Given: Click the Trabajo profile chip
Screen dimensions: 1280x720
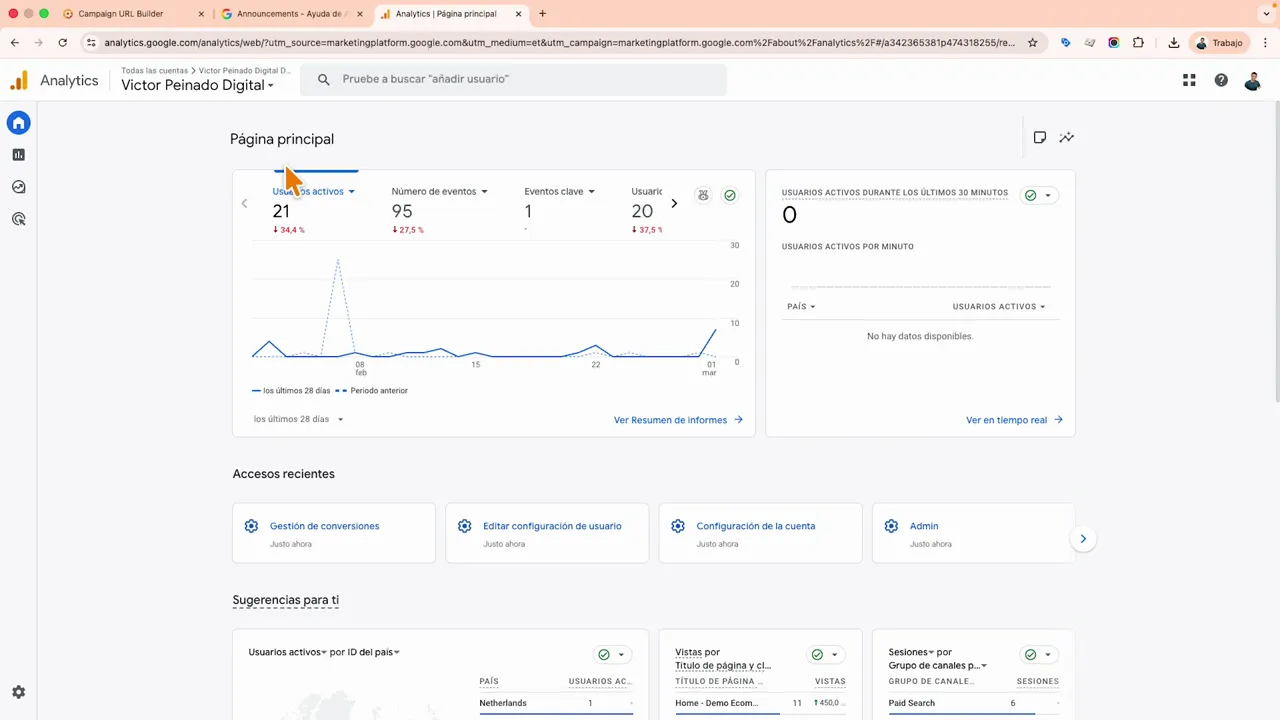Looking at the screenshot, I should pyautogui.click(x=1218, y=43).
